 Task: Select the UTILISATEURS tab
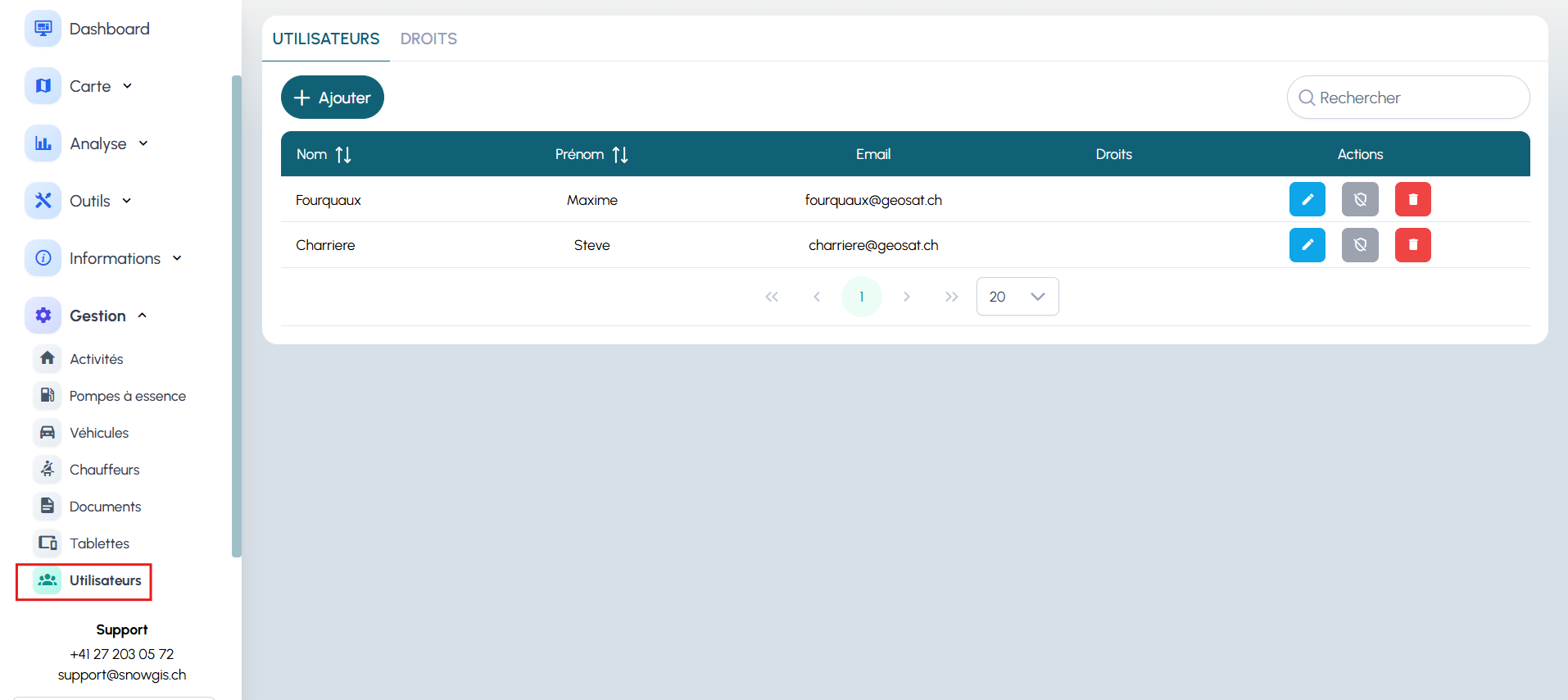[326, 39]
